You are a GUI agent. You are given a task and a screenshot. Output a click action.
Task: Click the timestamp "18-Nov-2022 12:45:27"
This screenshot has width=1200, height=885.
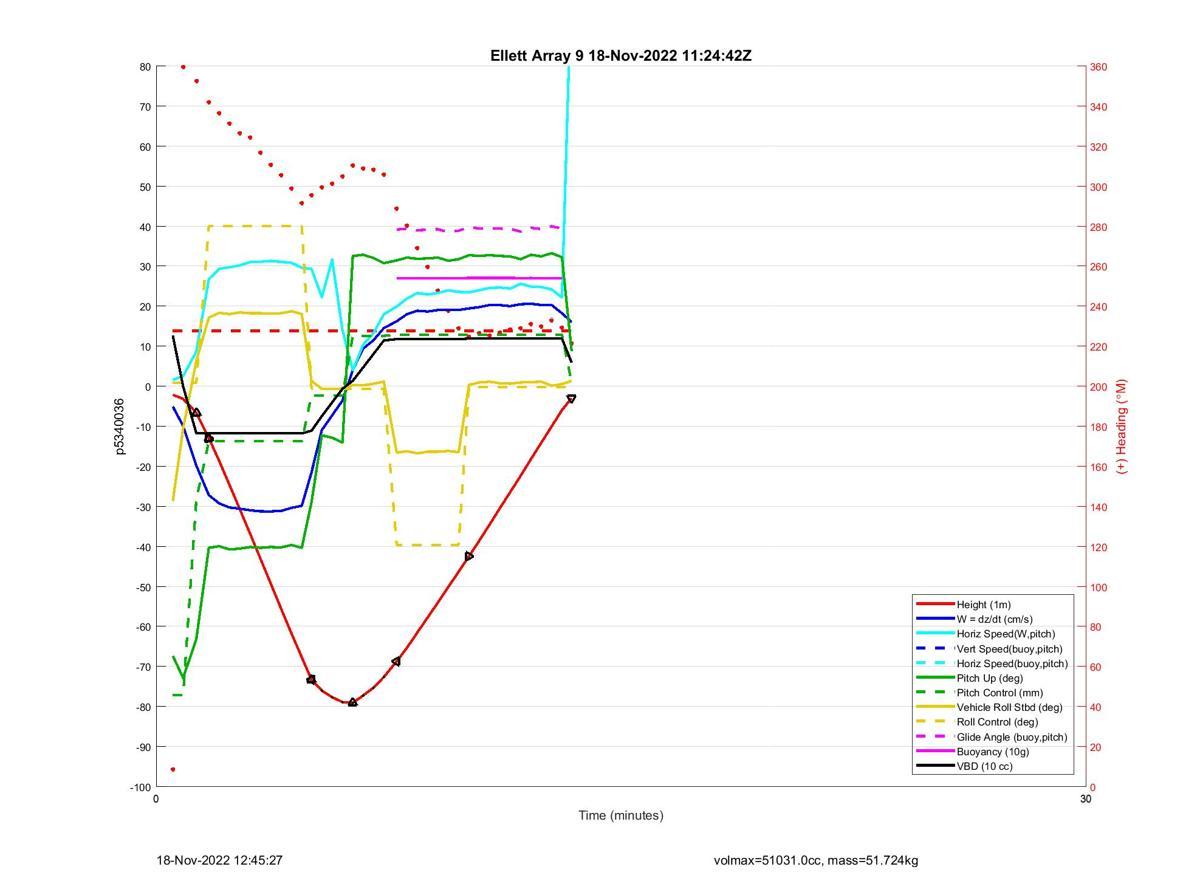click(x=219, y=861)
